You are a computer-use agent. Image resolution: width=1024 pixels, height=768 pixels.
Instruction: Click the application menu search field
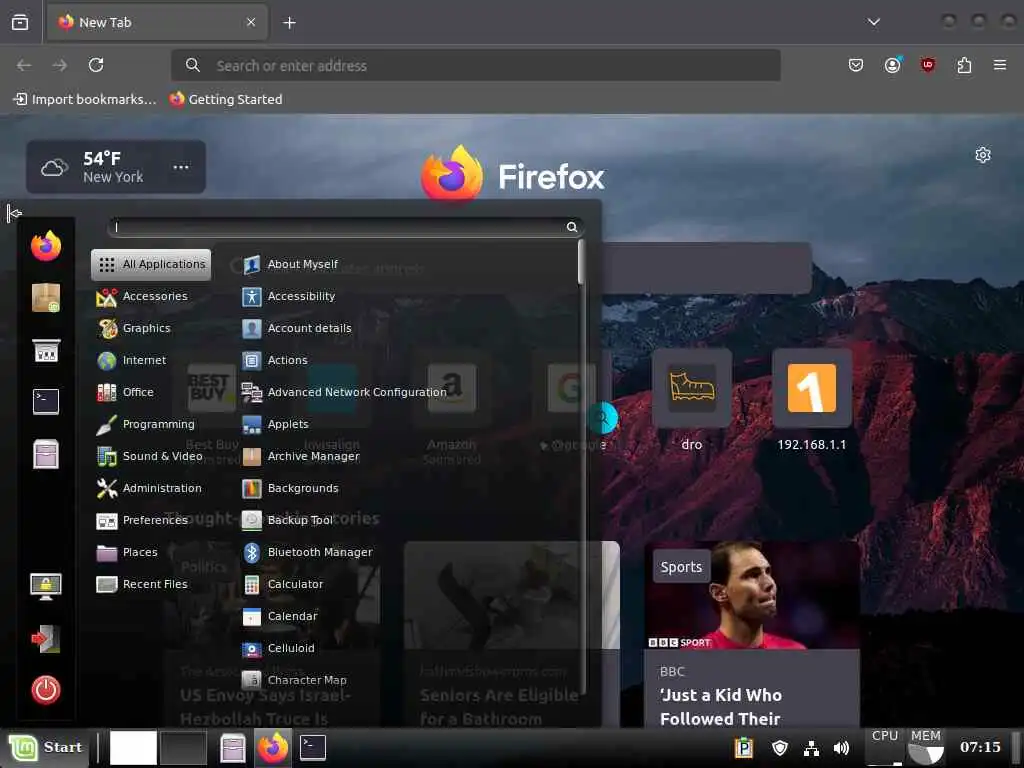point(345,227)
